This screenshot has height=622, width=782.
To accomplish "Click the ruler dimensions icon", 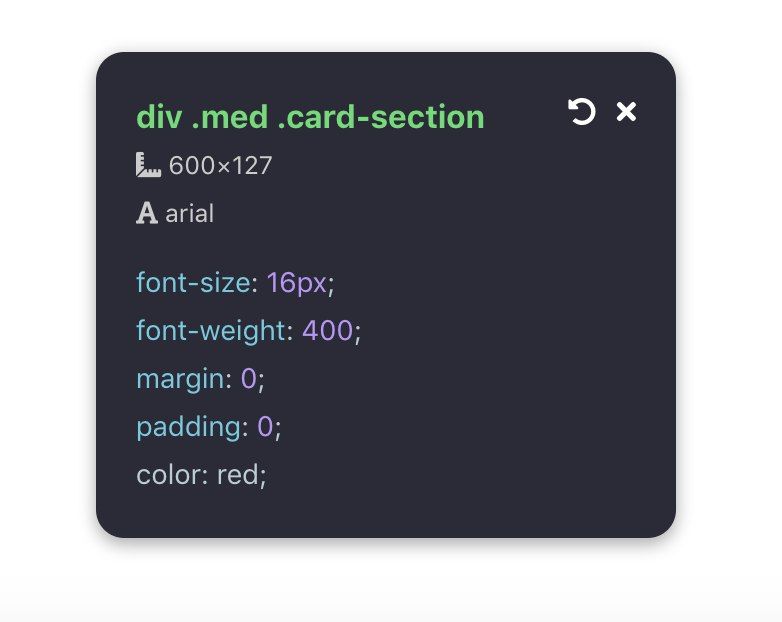I will click(148, 165).
